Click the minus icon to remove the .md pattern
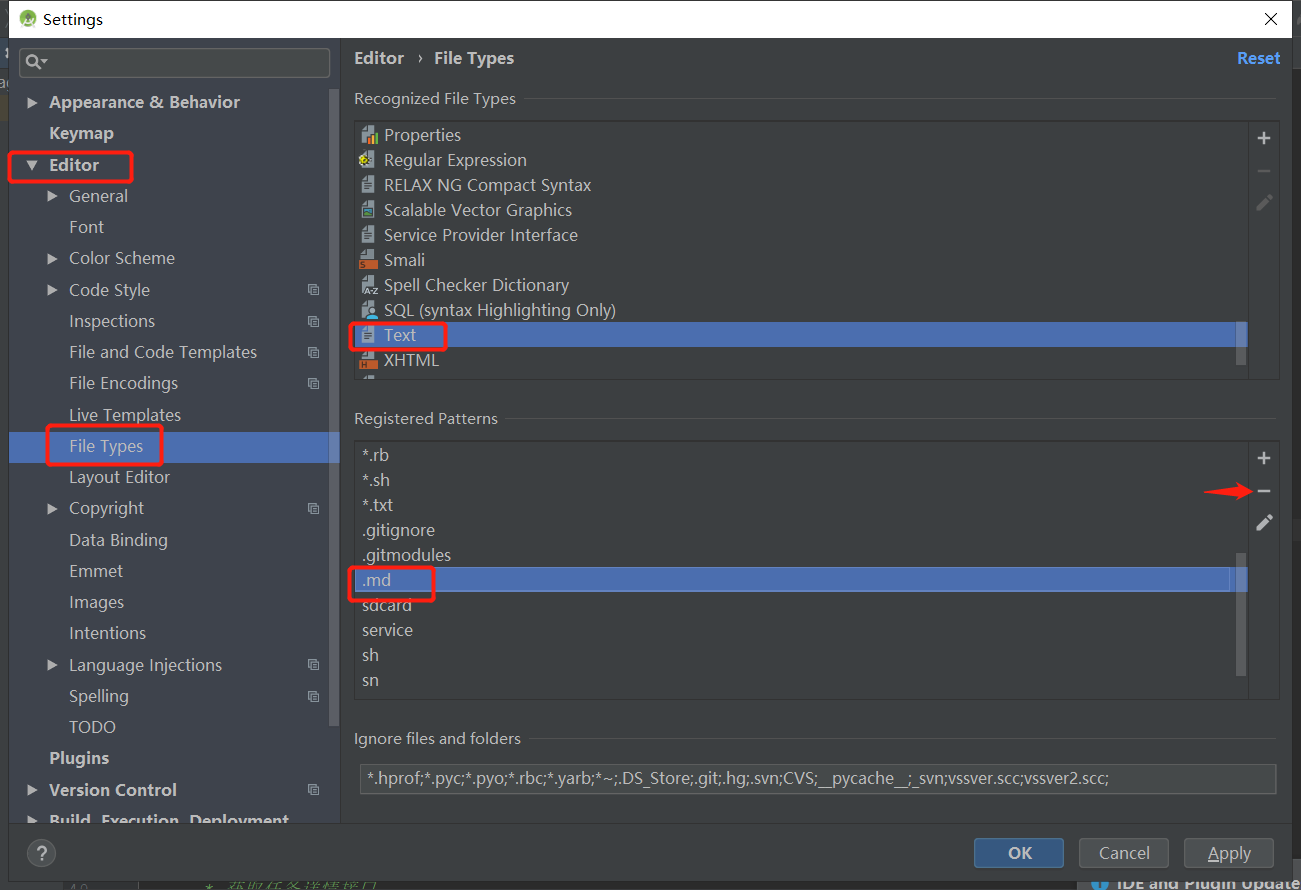1301x890 pixels. 1263,491
